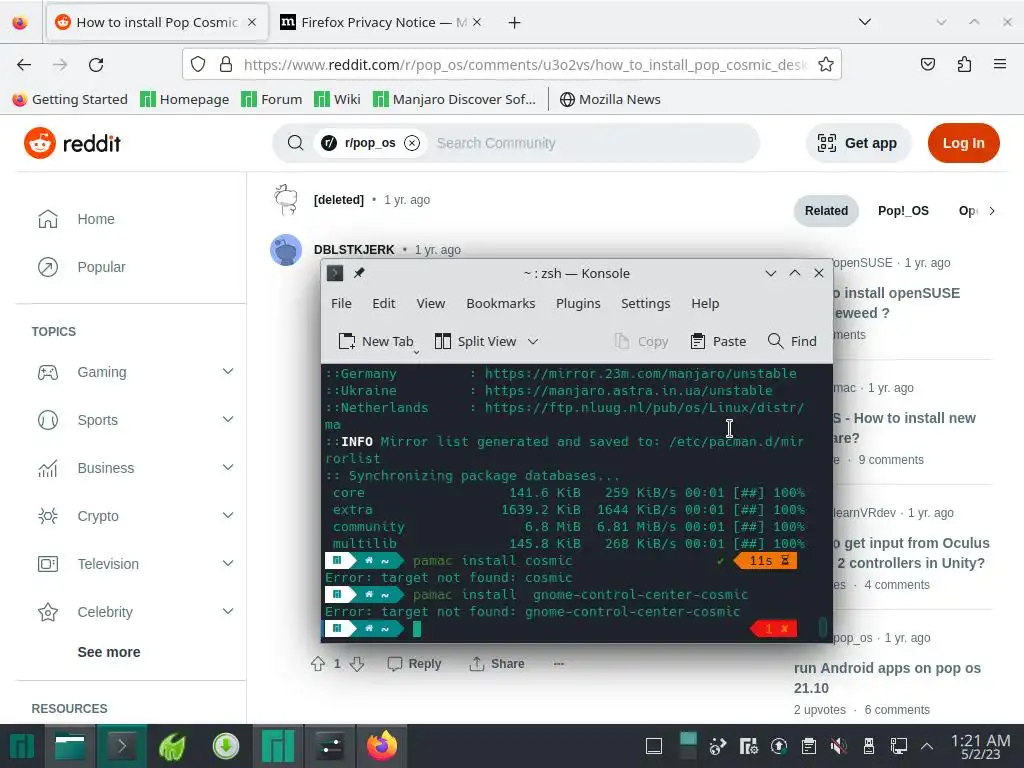The image size is (1024, 768).
Task: Expand the hidden system tray icons arrow
Action: tap(926, 746)
